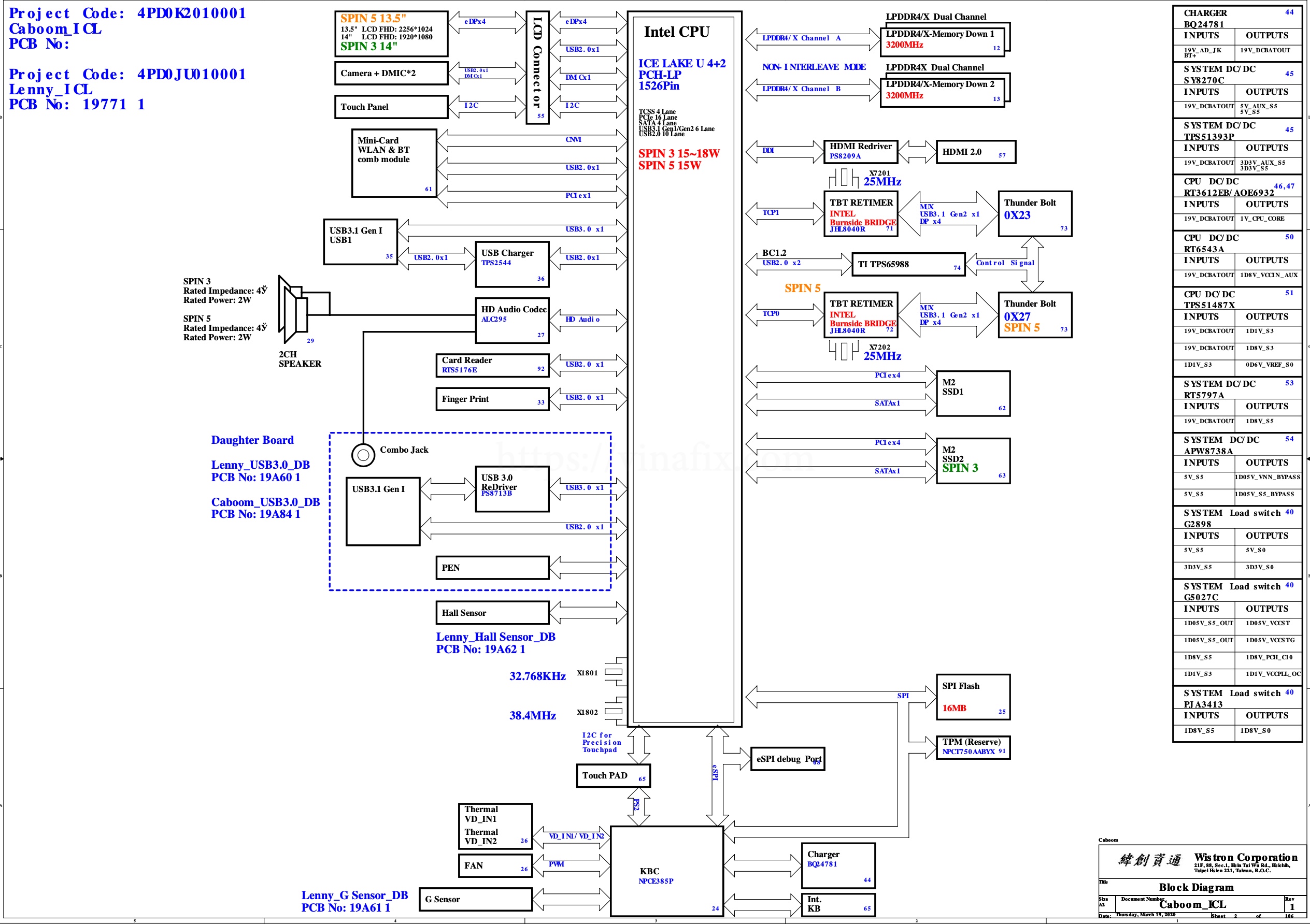This screenshot has width=1310, height=924.
Task: Click the Intel CPU block title
Action: 677,32
